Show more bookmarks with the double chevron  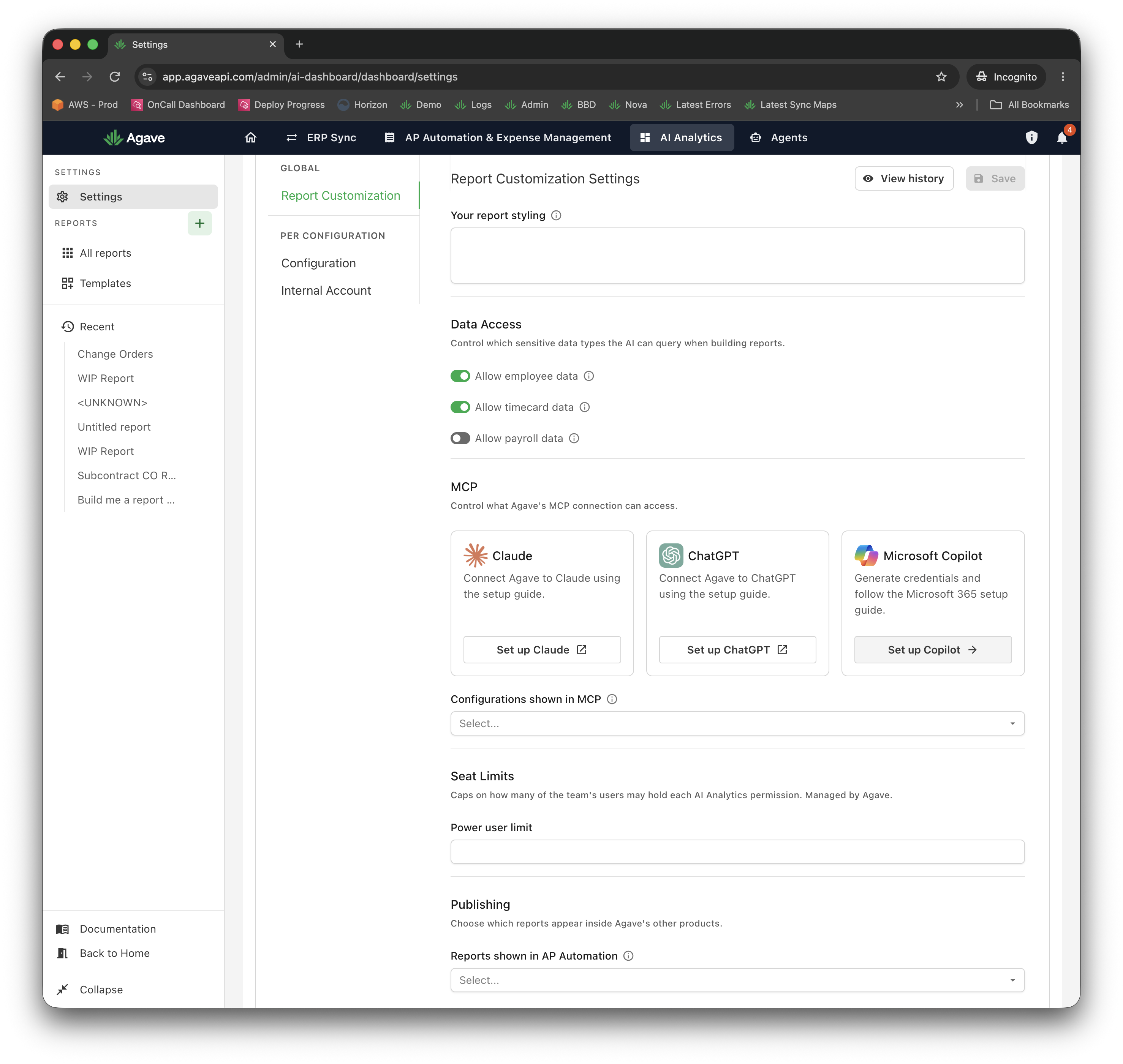click(x=959, y=105)
